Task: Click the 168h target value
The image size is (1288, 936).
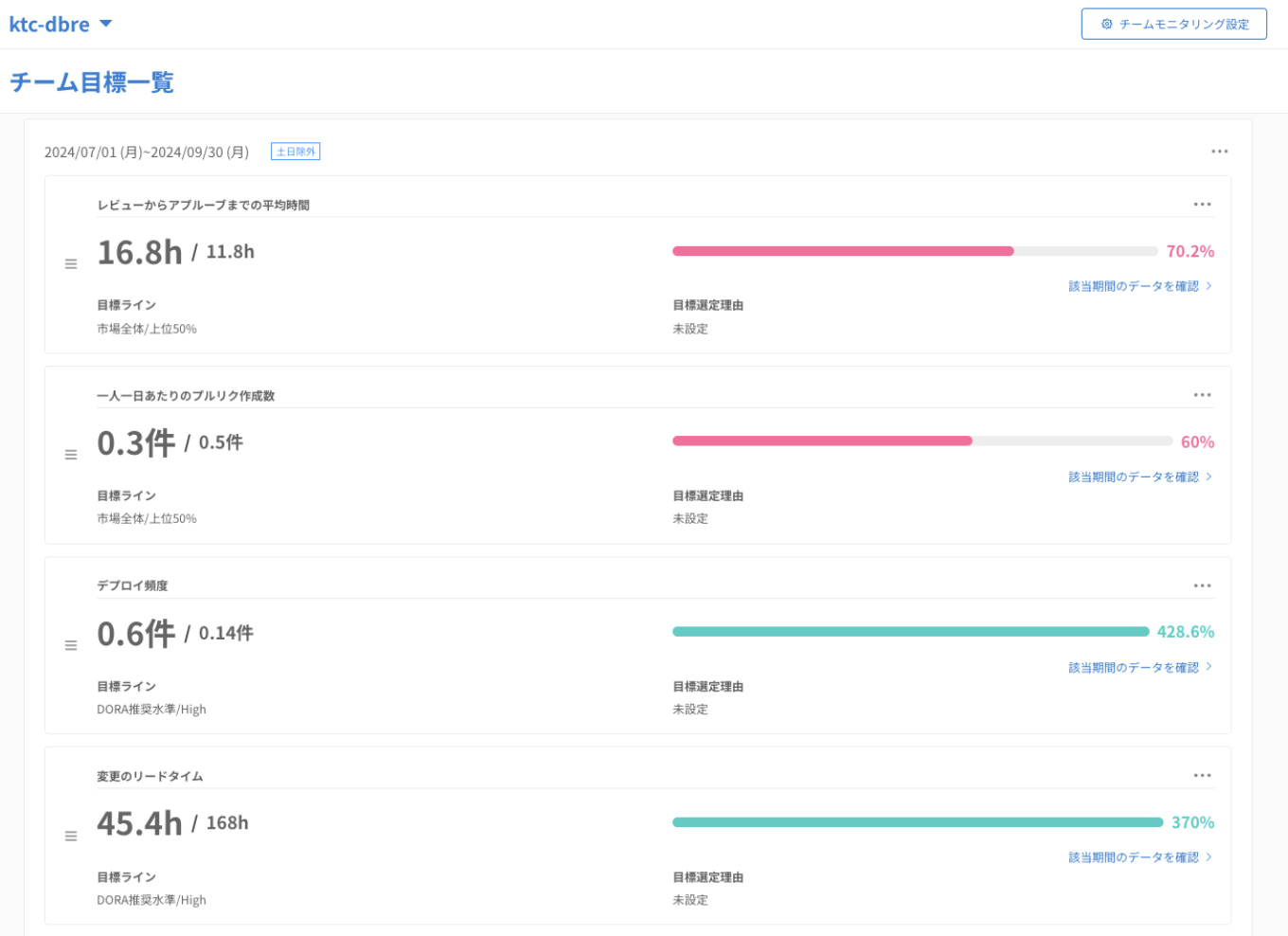Action: coord(227,823)
